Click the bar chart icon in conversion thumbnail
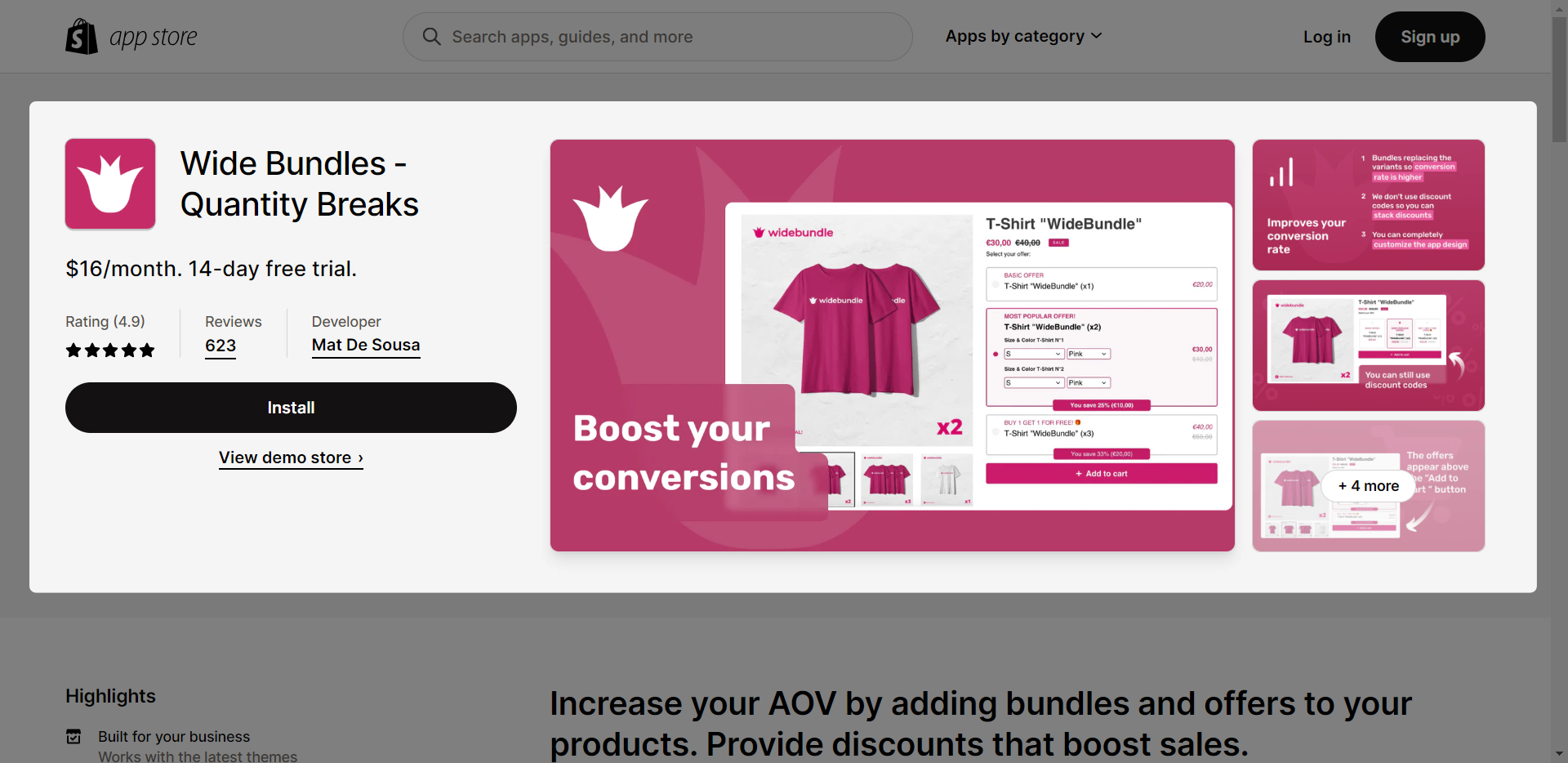Screen dimensions: 1568x763 pos(1281,172)
